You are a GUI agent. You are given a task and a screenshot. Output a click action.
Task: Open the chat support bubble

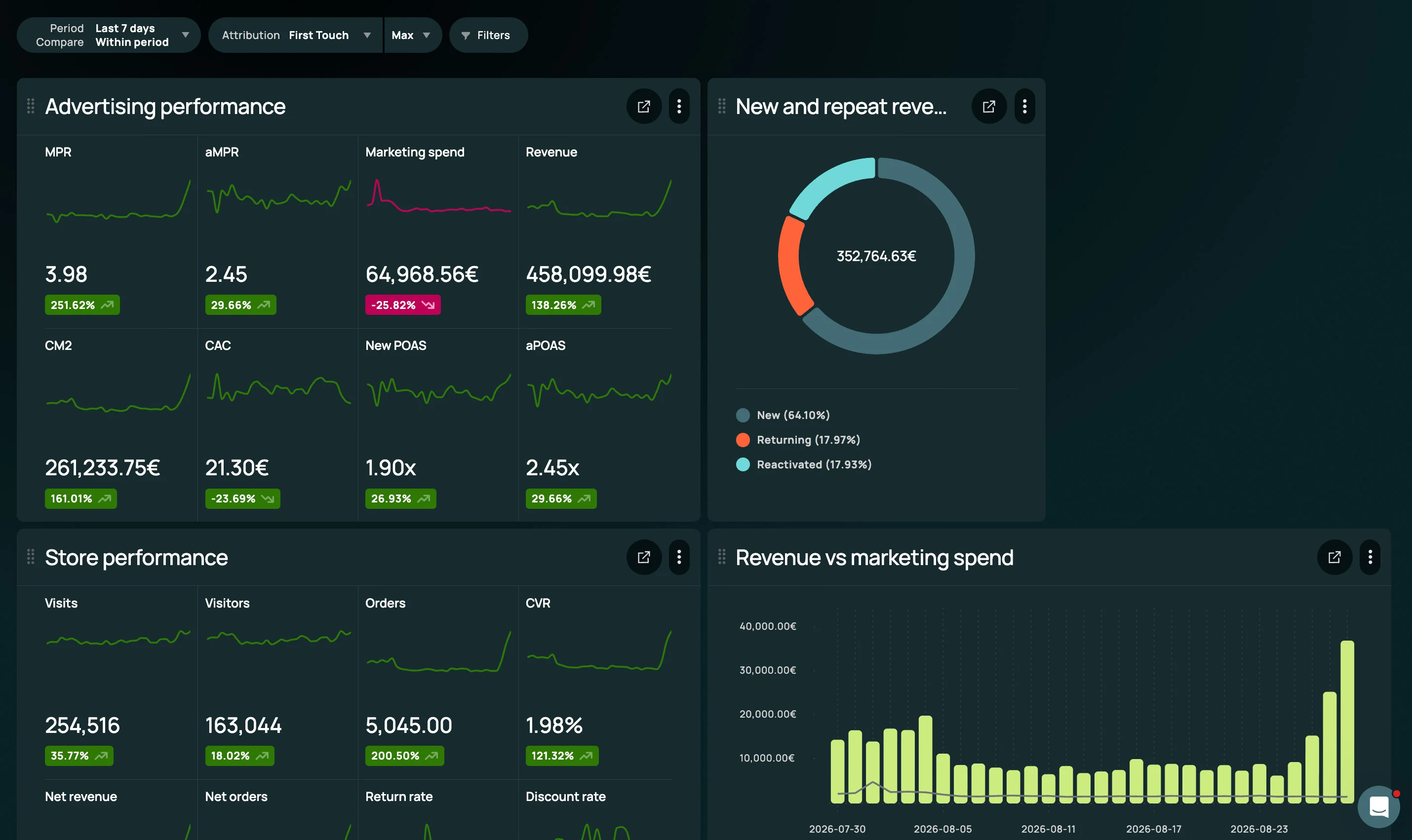1378,806
